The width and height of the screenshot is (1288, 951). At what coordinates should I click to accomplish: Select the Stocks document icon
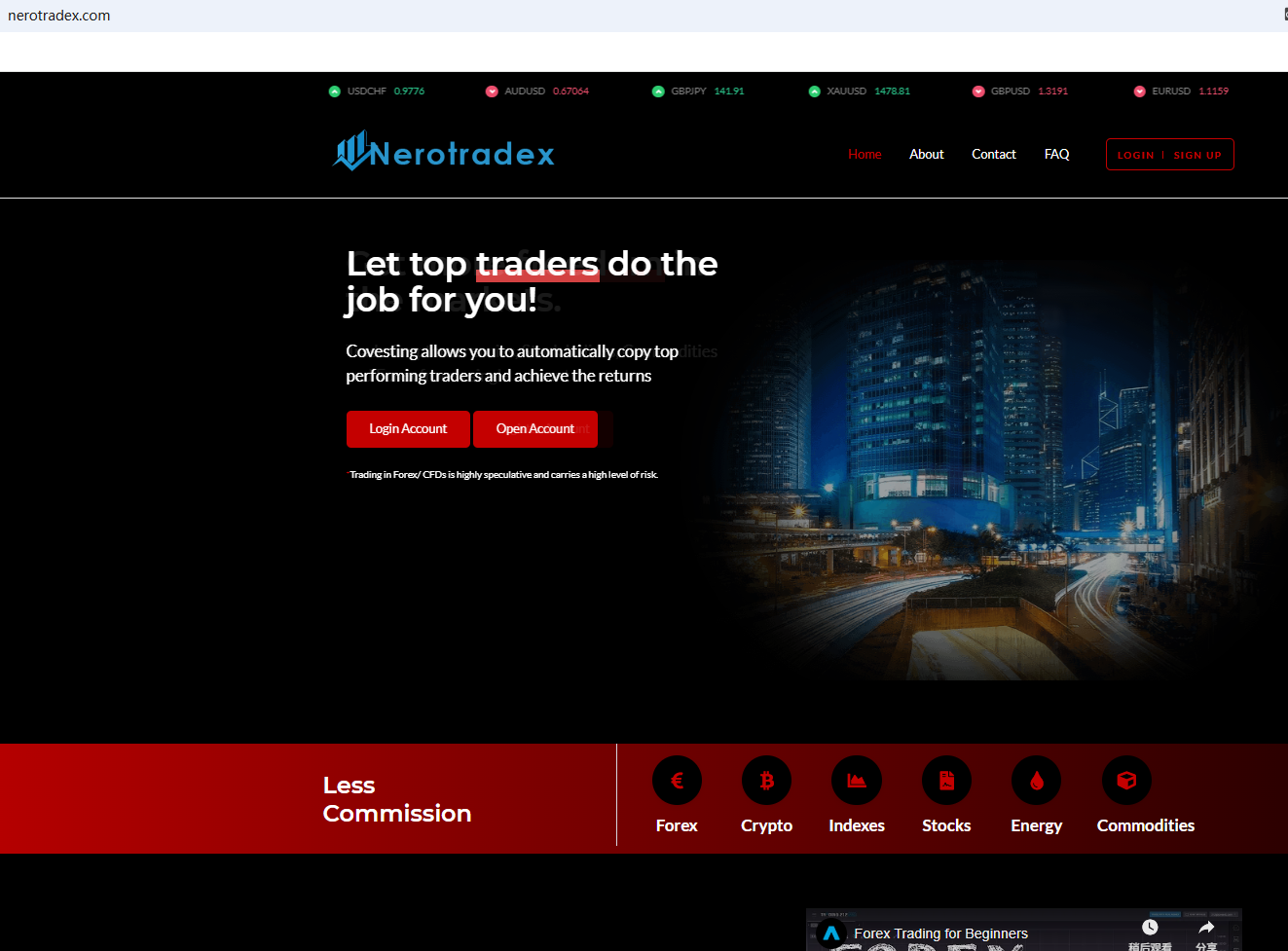(946, 781)
